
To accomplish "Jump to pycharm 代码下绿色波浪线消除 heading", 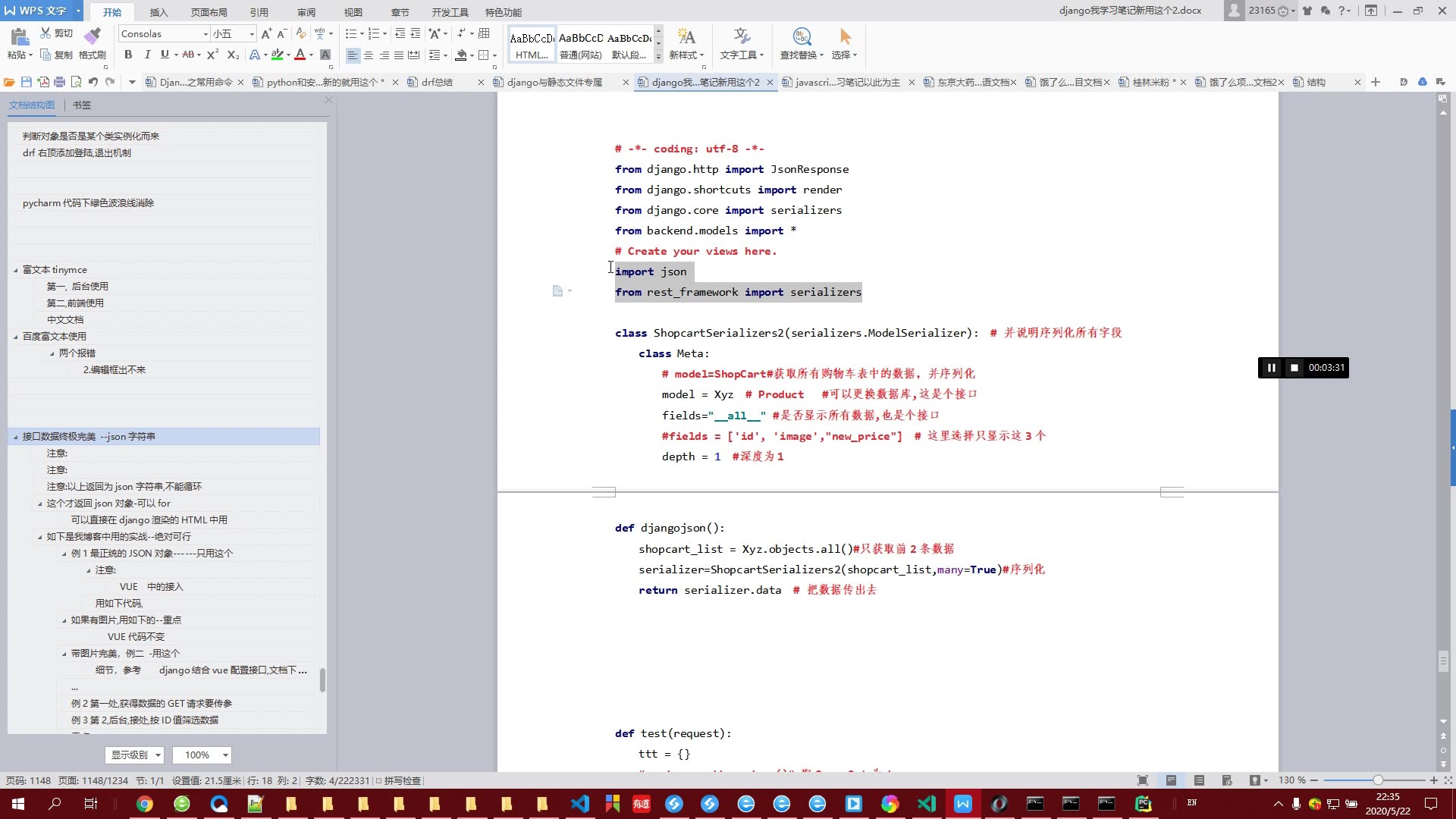I will [x=88, y=203].
